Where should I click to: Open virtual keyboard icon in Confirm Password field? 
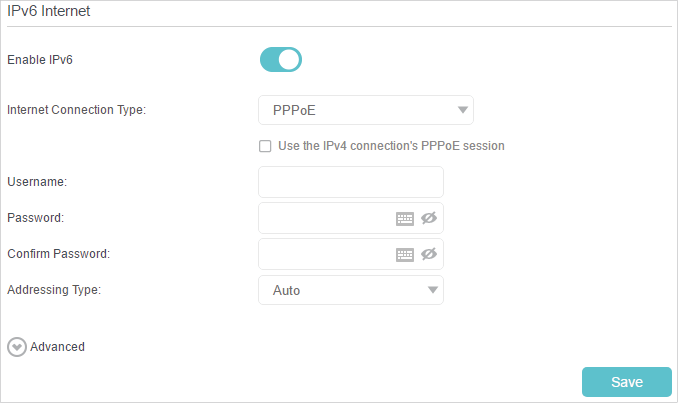(x=405, y=255)
